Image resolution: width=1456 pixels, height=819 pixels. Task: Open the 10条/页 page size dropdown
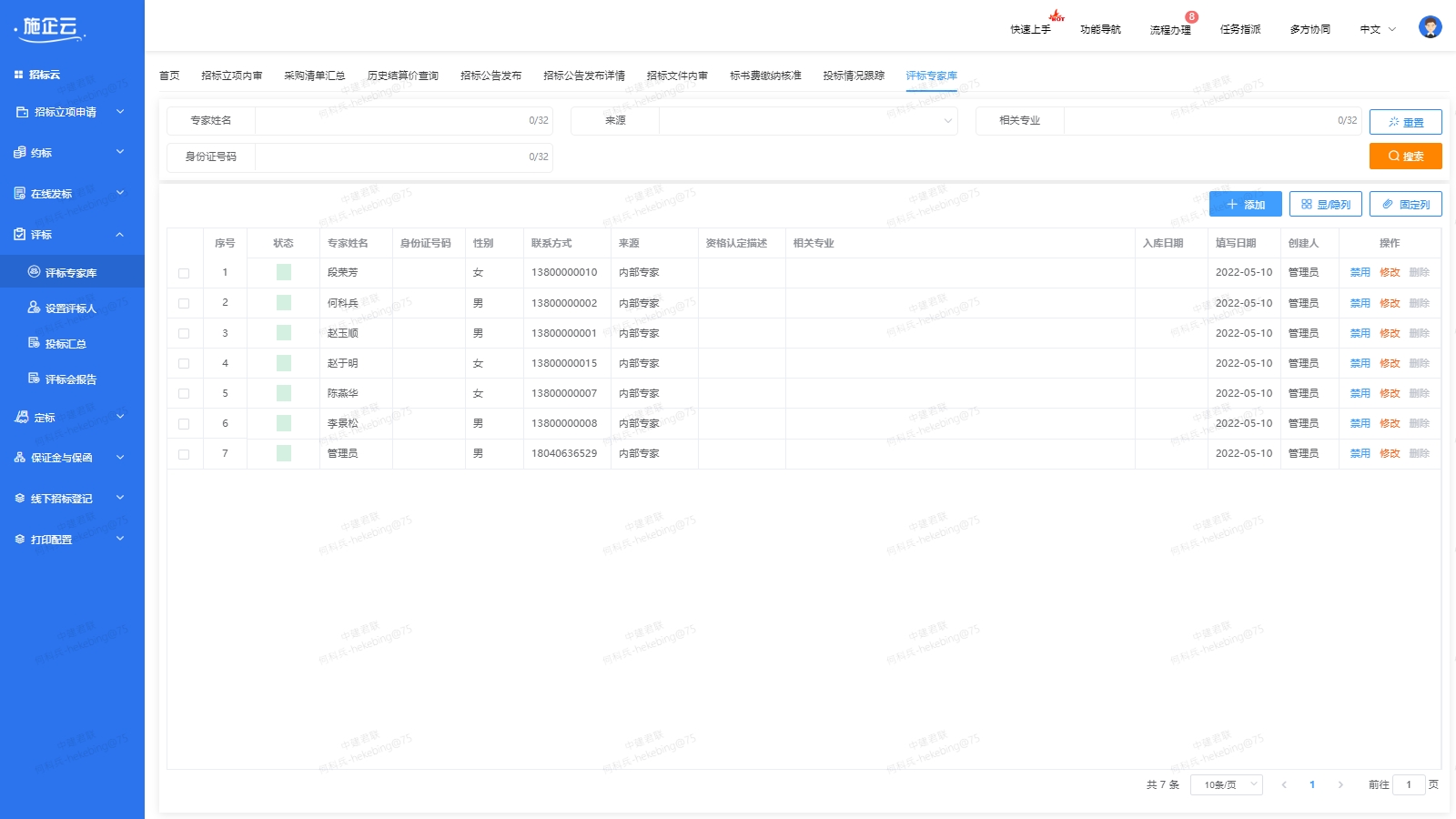click(1227, 784)
